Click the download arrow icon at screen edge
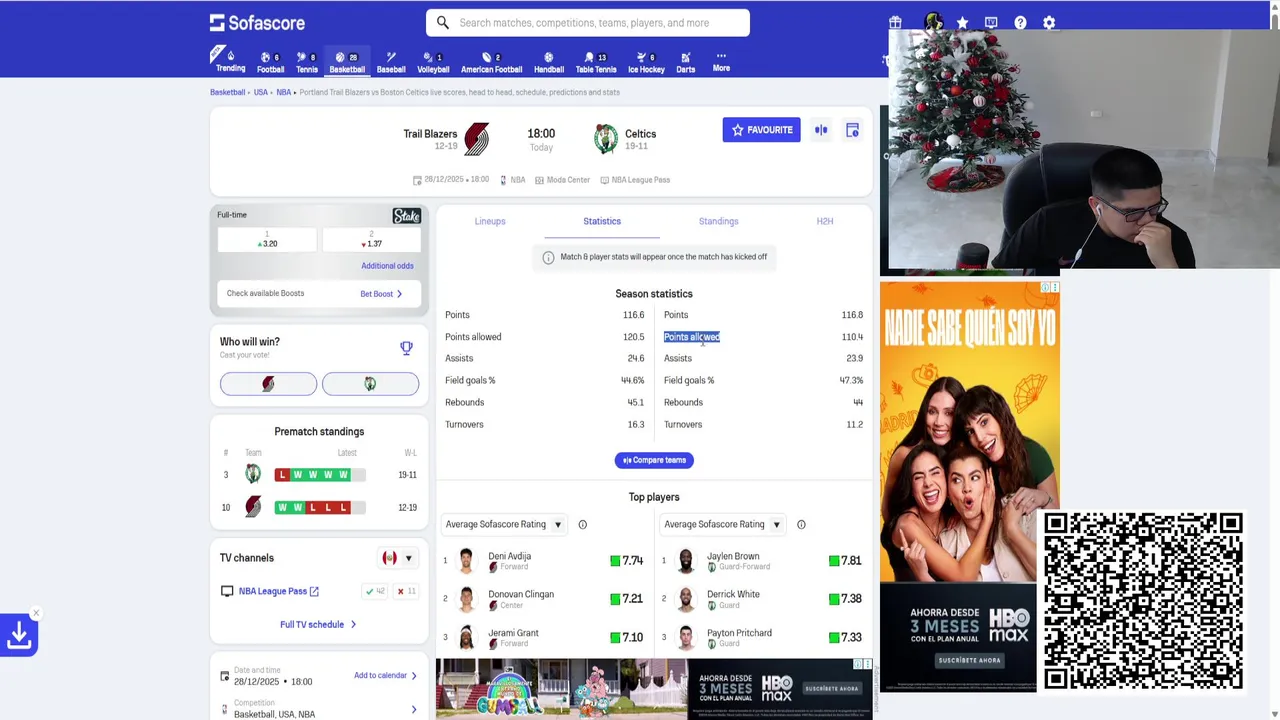Viewport: 1280px width, 720px height. coord(19,635)
